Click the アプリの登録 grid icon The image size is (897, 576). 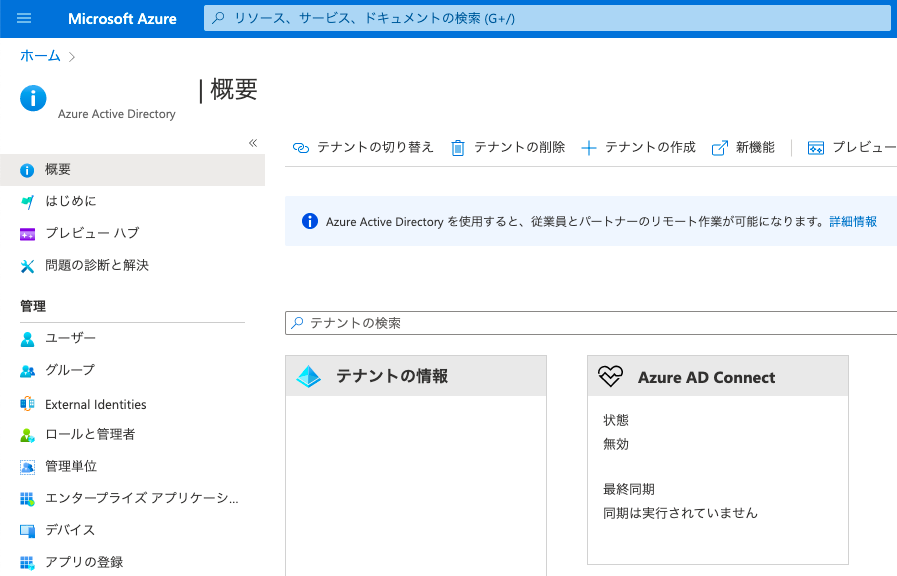click(27, 563)
